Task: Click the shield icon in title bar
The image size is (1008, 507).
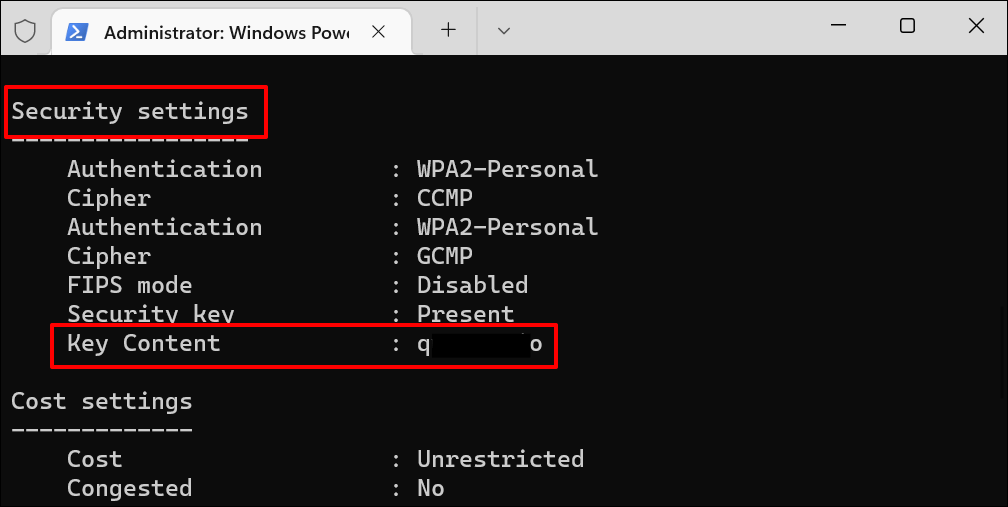Action: 25,31
